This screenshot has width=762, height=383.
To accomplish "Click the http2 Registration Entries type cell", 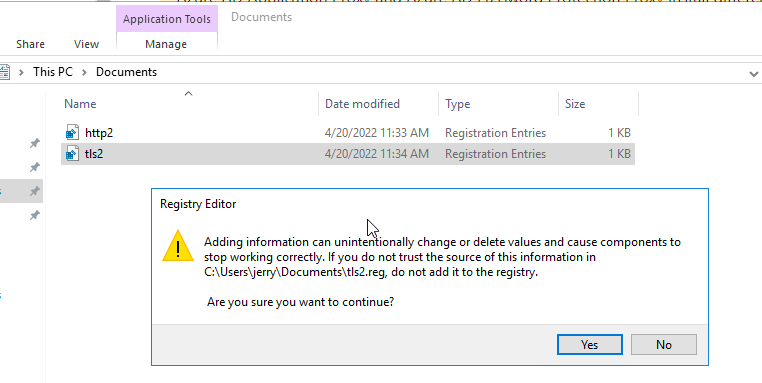I will (x=495, y=133).
